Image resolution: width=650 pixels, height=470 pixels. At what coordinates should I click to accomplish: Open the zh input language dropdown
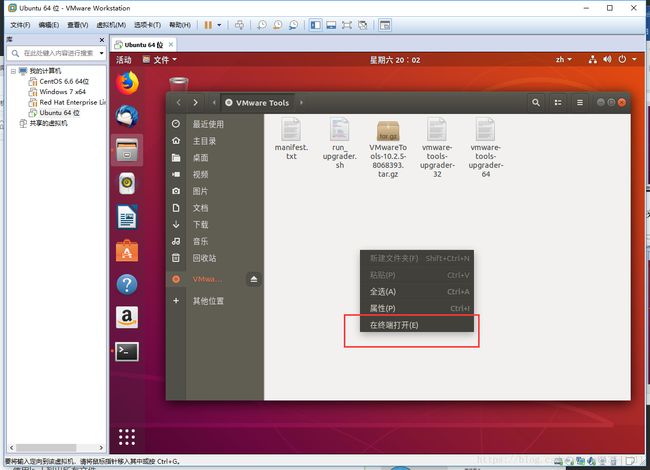click(564, 60)
